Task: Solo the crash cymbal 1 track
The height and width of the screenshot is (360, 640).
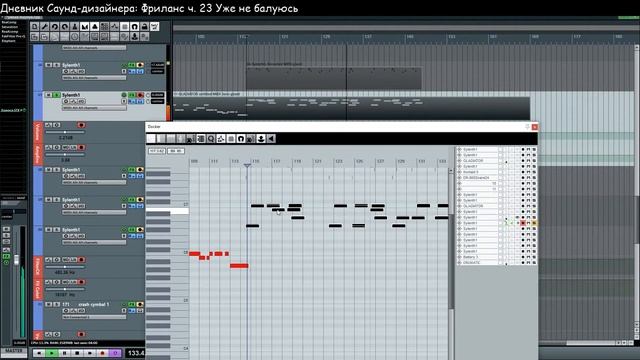Action: (x=56, y=304)
